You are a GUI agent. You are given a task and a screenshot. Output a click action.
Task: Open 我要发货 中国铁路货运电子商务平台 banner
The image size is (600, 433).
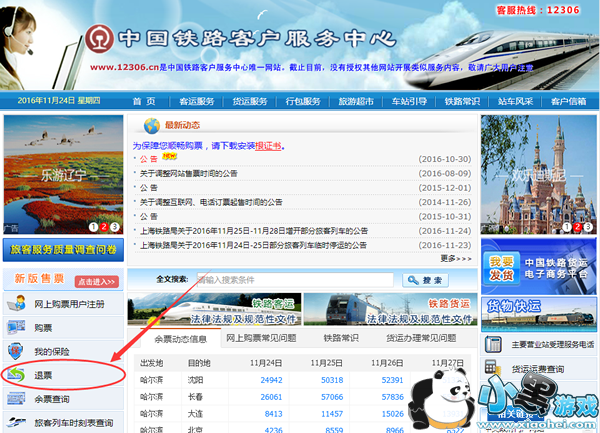pos(538,267)
